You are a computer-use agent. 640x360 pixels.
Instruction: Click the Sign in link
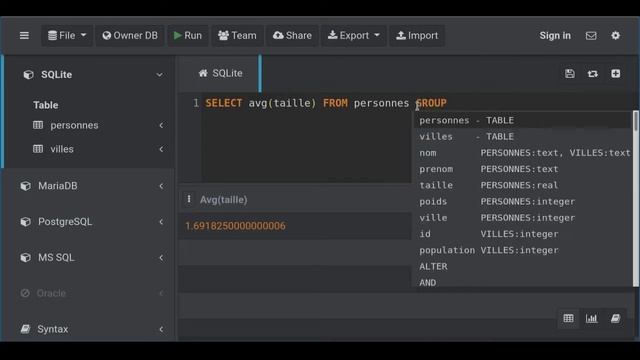click(555, 36)
